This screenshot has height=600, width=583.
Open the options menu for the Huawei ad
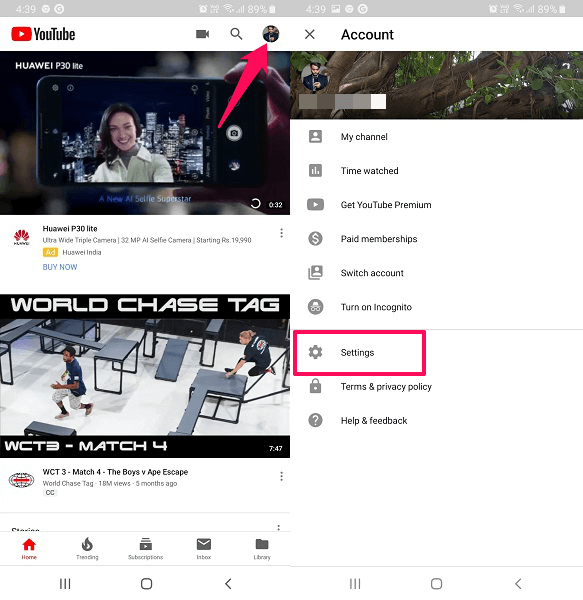(282, 233)
